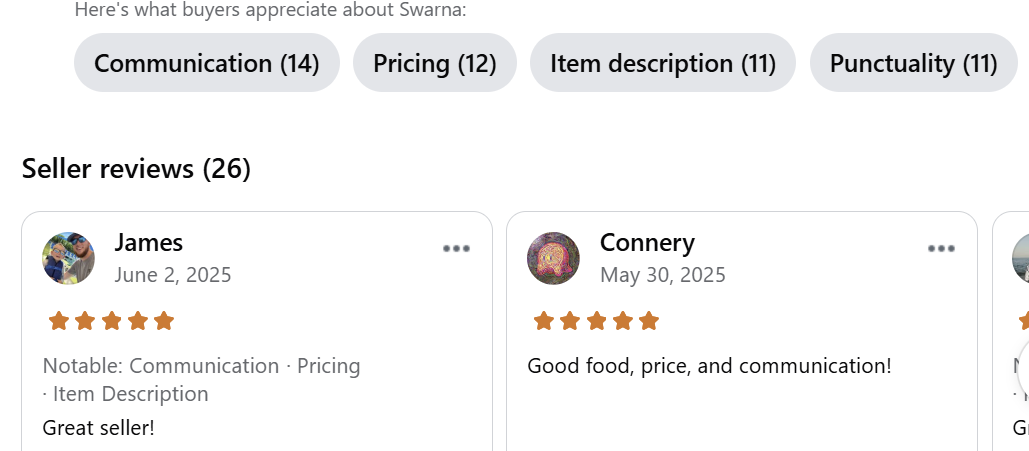This screenshot has height=451, width=1029.
Task: Select the Punctuality (11) chip
Action: coord(913,63)
